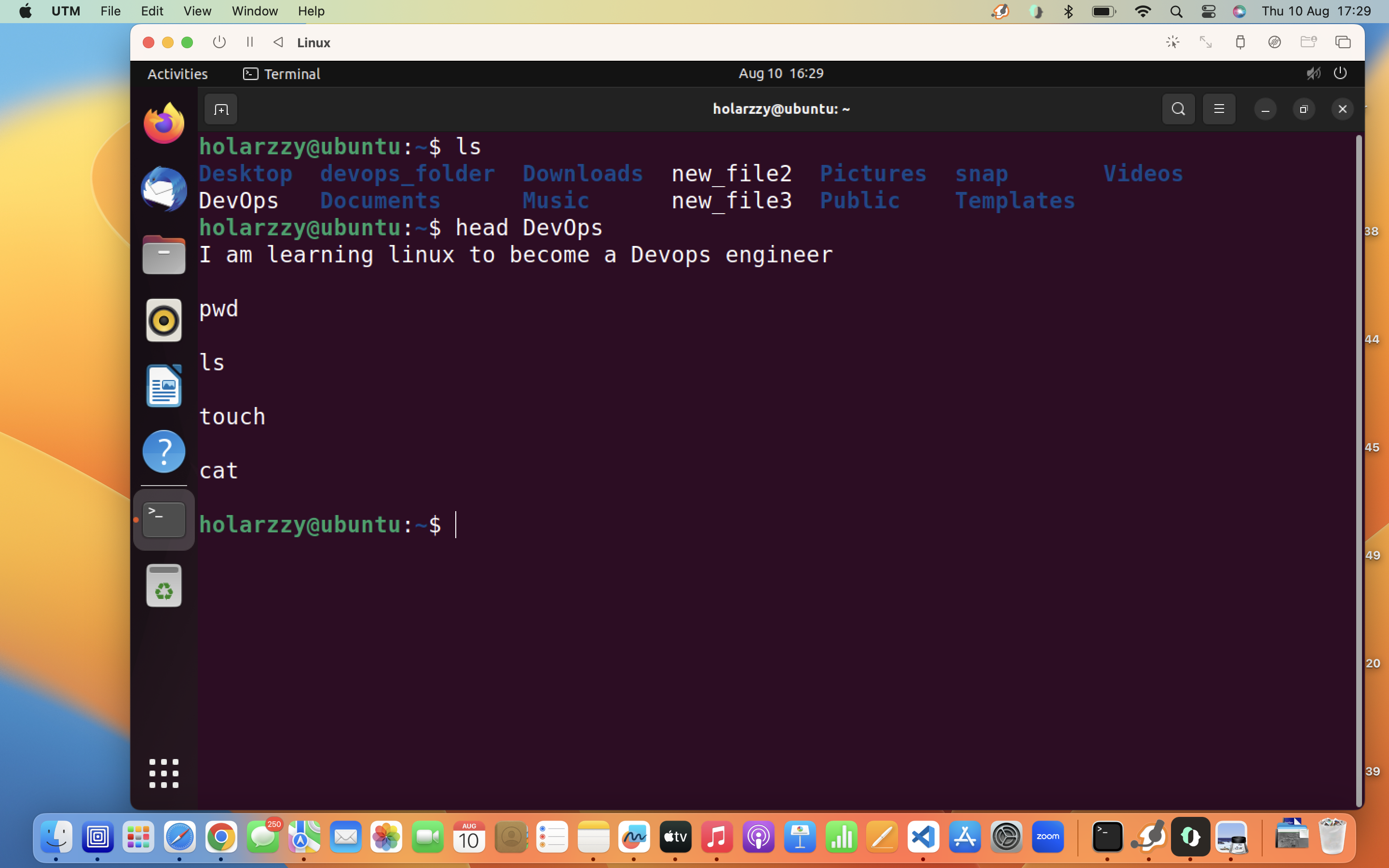Viewport: 1389px width, 868px height.
Task: Open the View menu
Action: (x=197, y=11)
